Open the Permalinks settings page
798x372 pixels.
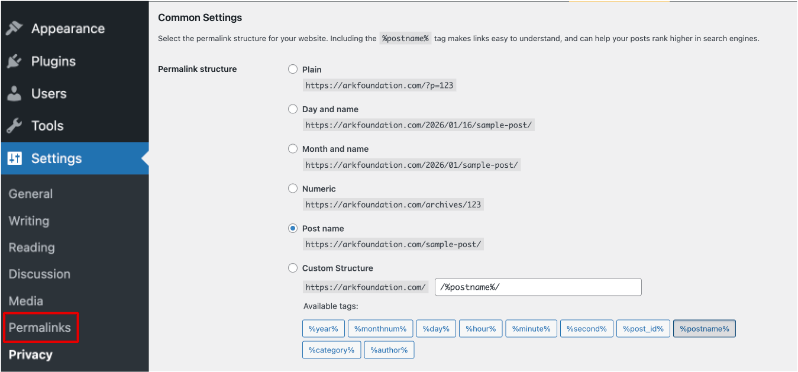[40, 328]
